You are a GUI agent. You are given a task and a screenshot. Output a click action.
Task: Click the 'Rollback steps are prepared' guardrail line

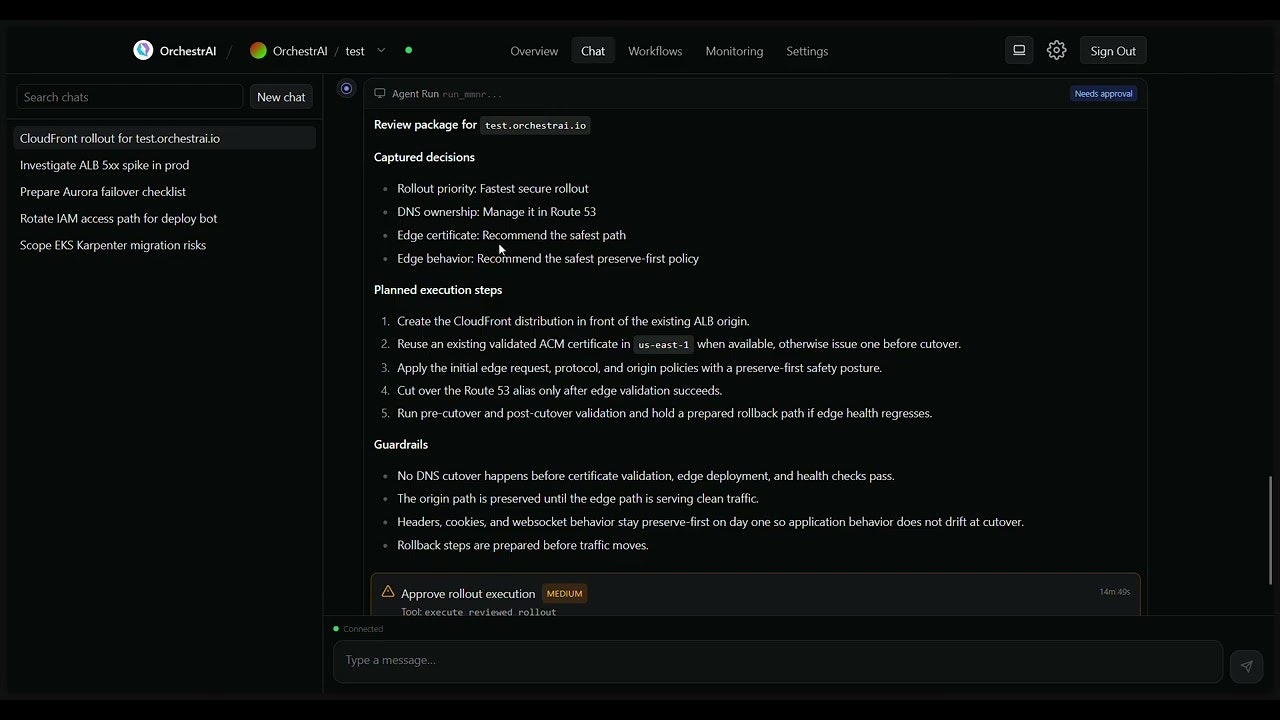click(523, 545)
